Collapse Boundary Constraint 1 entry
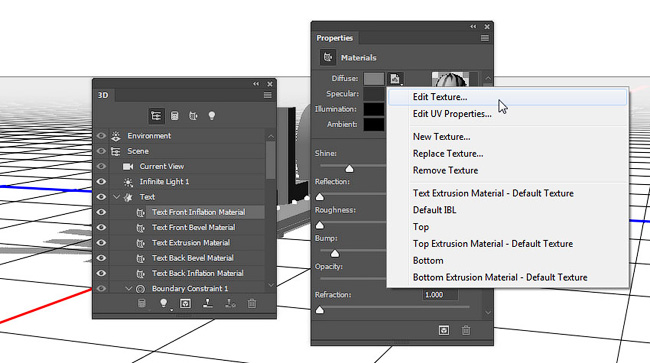Viewport: 650px width, 363px height. coord(129,288)
